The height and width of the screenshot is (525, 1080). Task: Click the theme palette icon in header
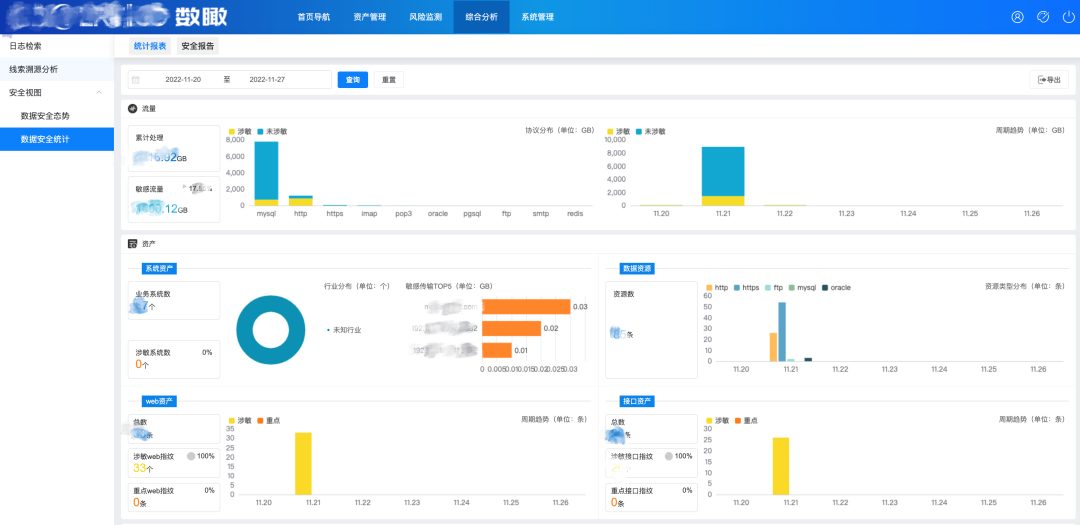[x=1043, y=17]
